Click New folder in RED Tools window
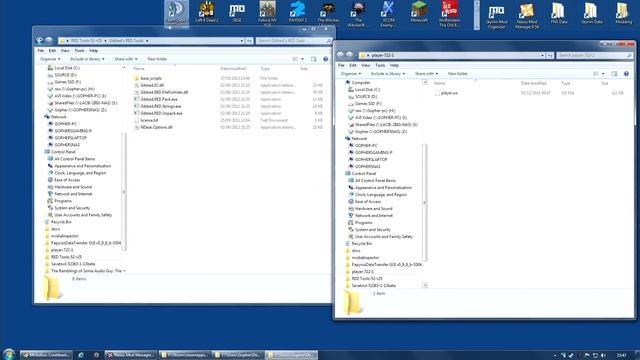This screenshot has width=640, height=360. pos(157,59)
